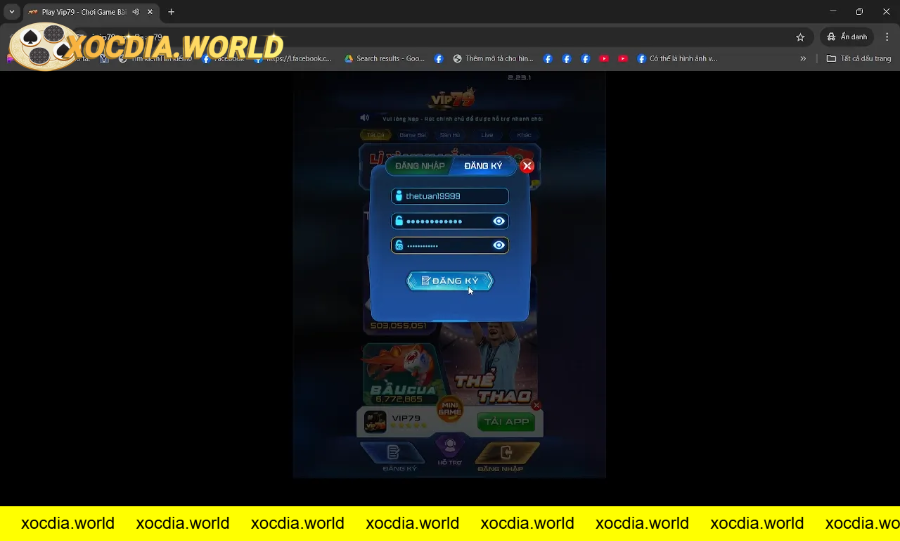Image resolution: width=900 pixels, height=541 pixels.
Task: Click the Bầu Cua value 6,772,865
Action: (x=399, y=399)
